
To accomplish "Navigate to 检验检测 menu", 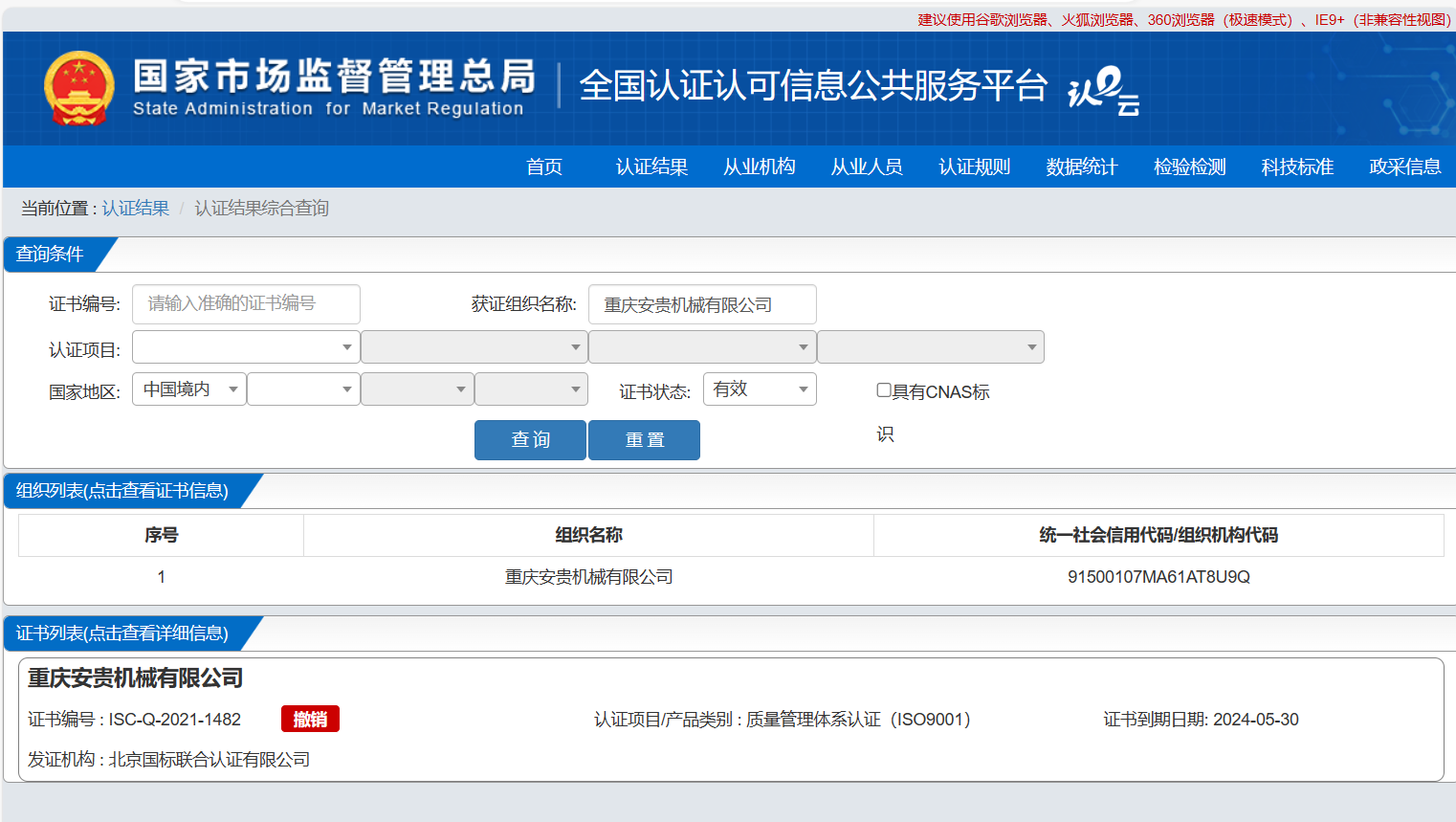I will (x=1189, y=167).
